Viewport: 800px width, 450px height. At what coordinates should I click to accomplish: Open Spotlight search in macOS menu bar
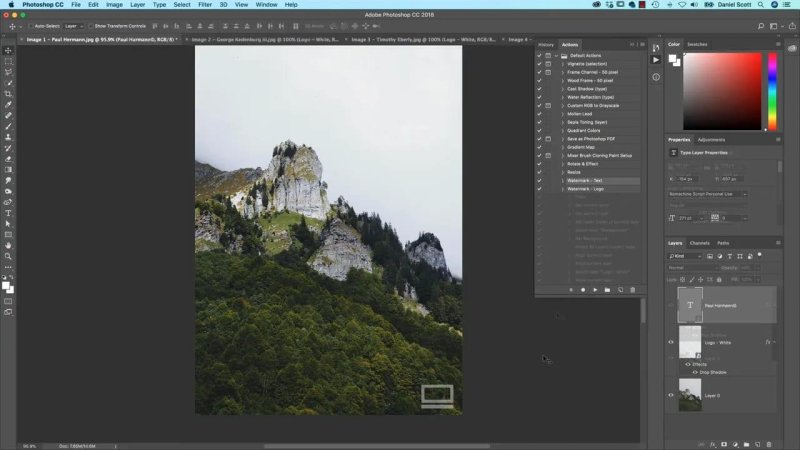[761, 5]
